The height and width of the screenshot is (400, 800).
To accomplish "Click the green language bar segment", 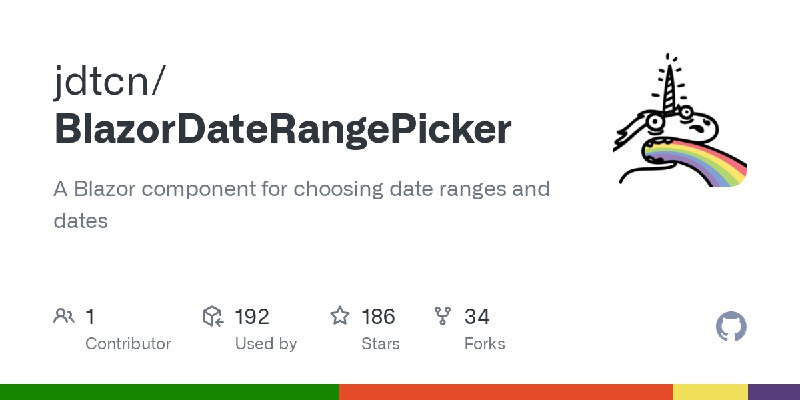I will coord(169,392).
